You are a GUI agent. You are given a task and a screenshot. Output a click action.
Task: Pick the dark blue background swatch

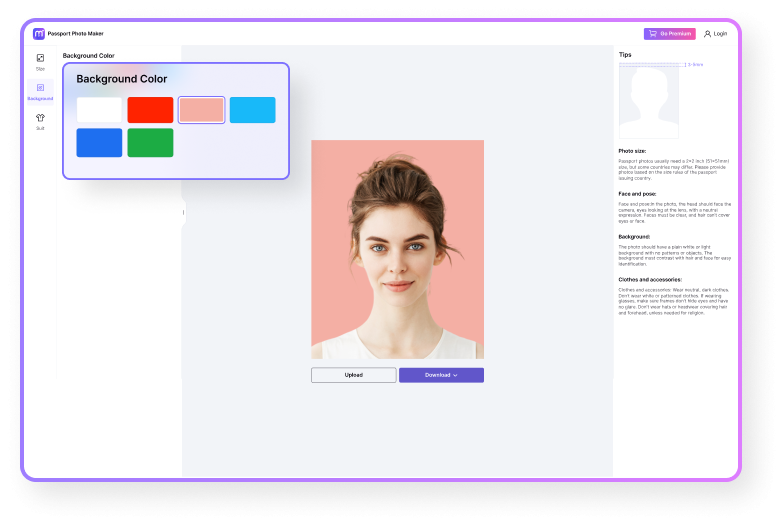(x=99, y=143)
